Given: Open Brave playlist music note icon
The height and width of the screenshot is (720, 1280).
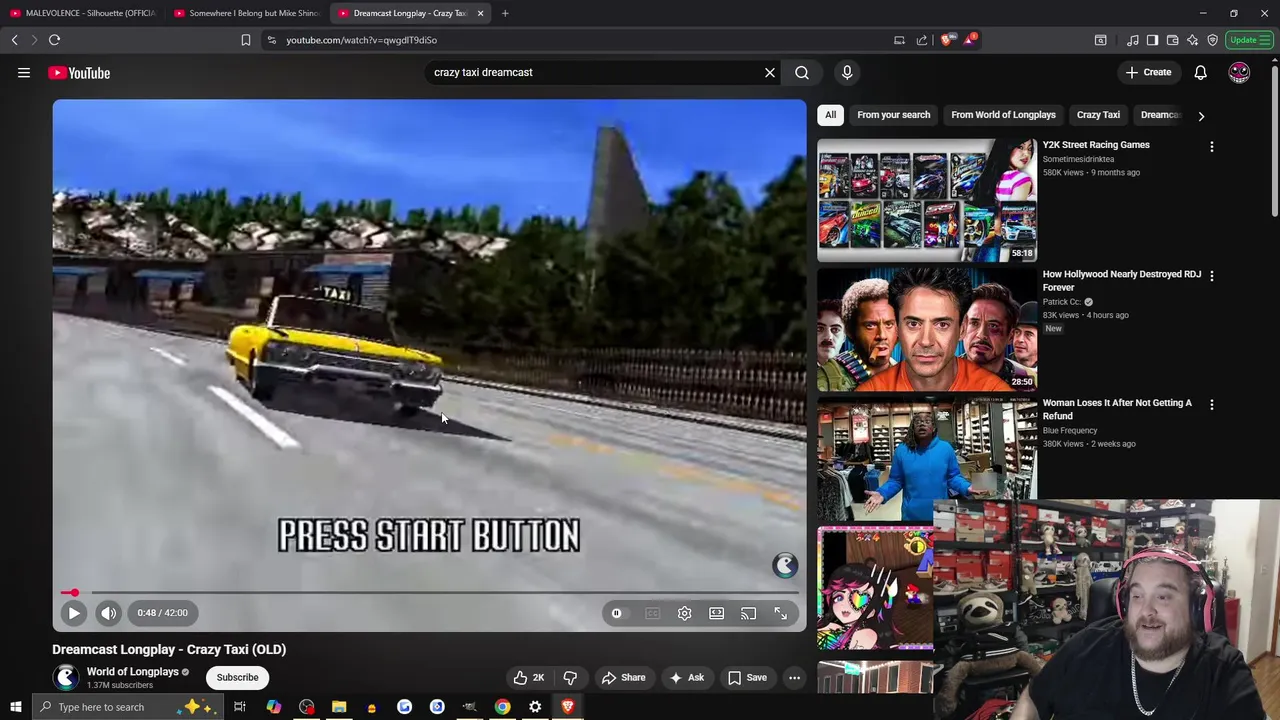Looking at the screenshot, I should pyautogui.click(x=1132, y=40).
